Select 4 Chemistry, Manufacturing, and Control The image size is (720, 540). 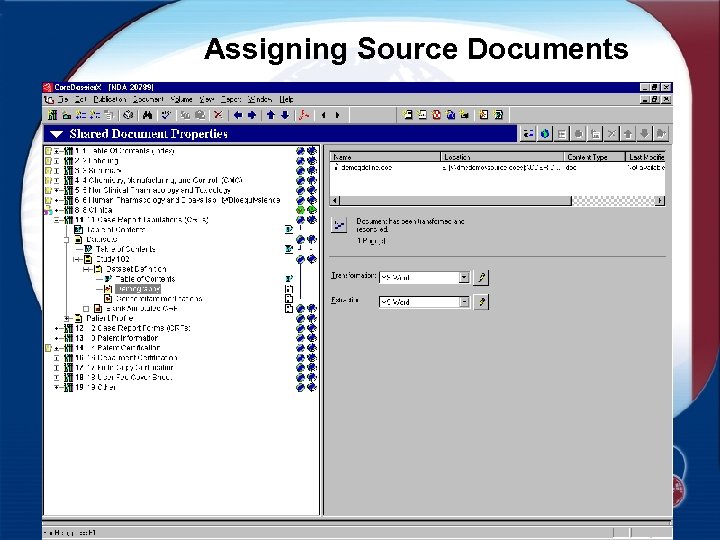158,180
